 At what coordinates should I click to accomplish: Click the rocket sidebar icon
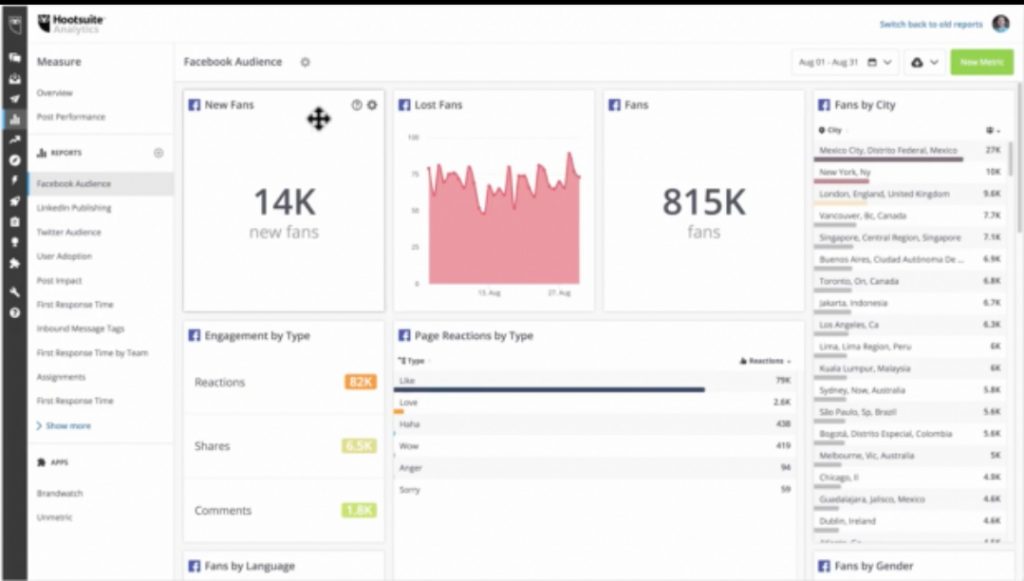pos(14,201)
